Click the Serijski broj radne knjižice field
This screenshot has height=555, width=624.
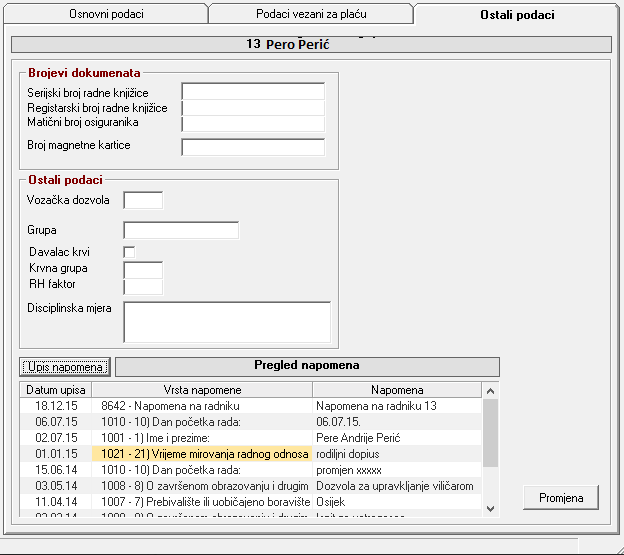(x=253, y=92)
